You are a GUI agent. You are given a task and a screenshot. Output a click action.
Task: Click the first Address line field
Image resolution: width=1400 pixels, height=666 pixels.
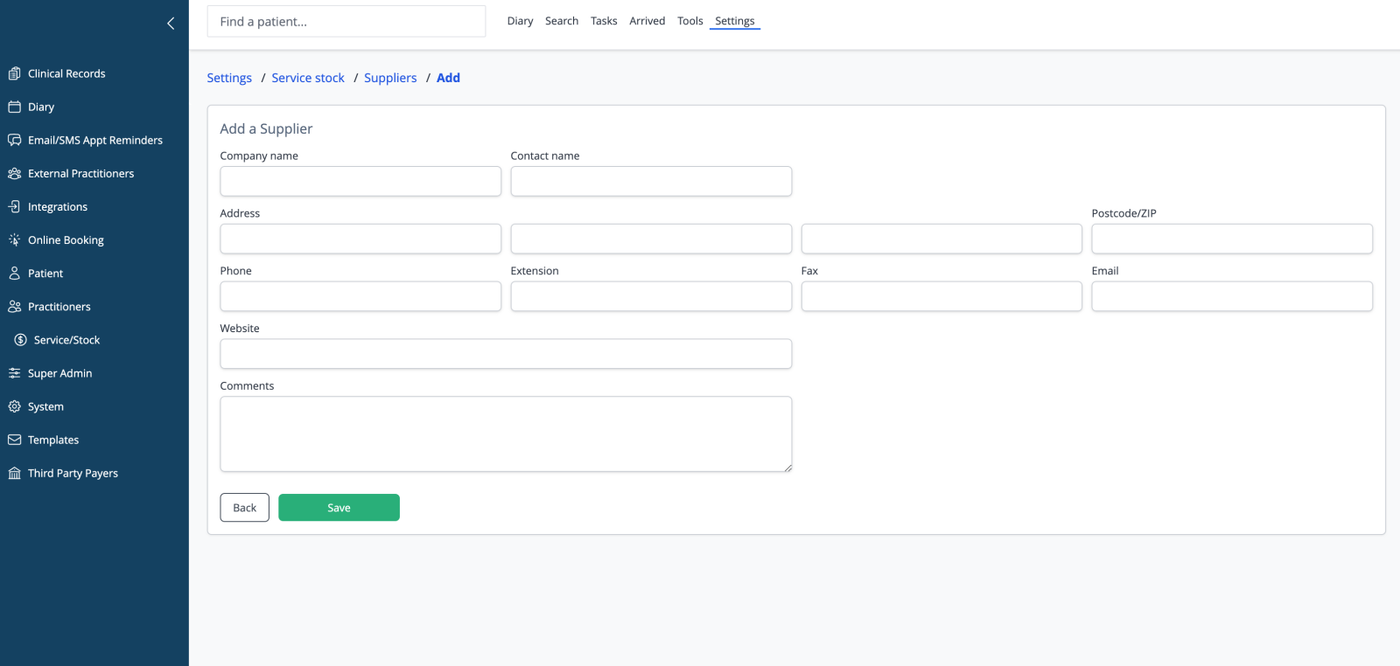coord(360,239)
